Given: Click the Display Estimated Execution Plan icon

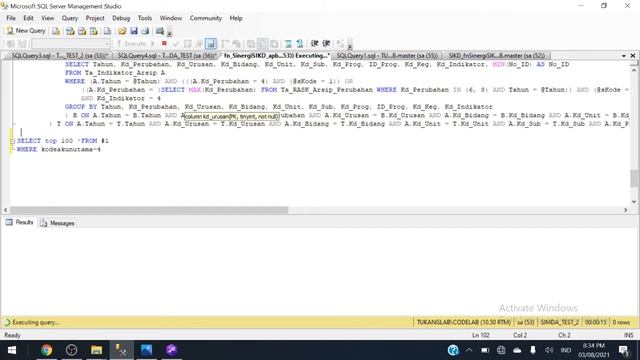Looking at the screenshot, I should click(x=187, y=44).
